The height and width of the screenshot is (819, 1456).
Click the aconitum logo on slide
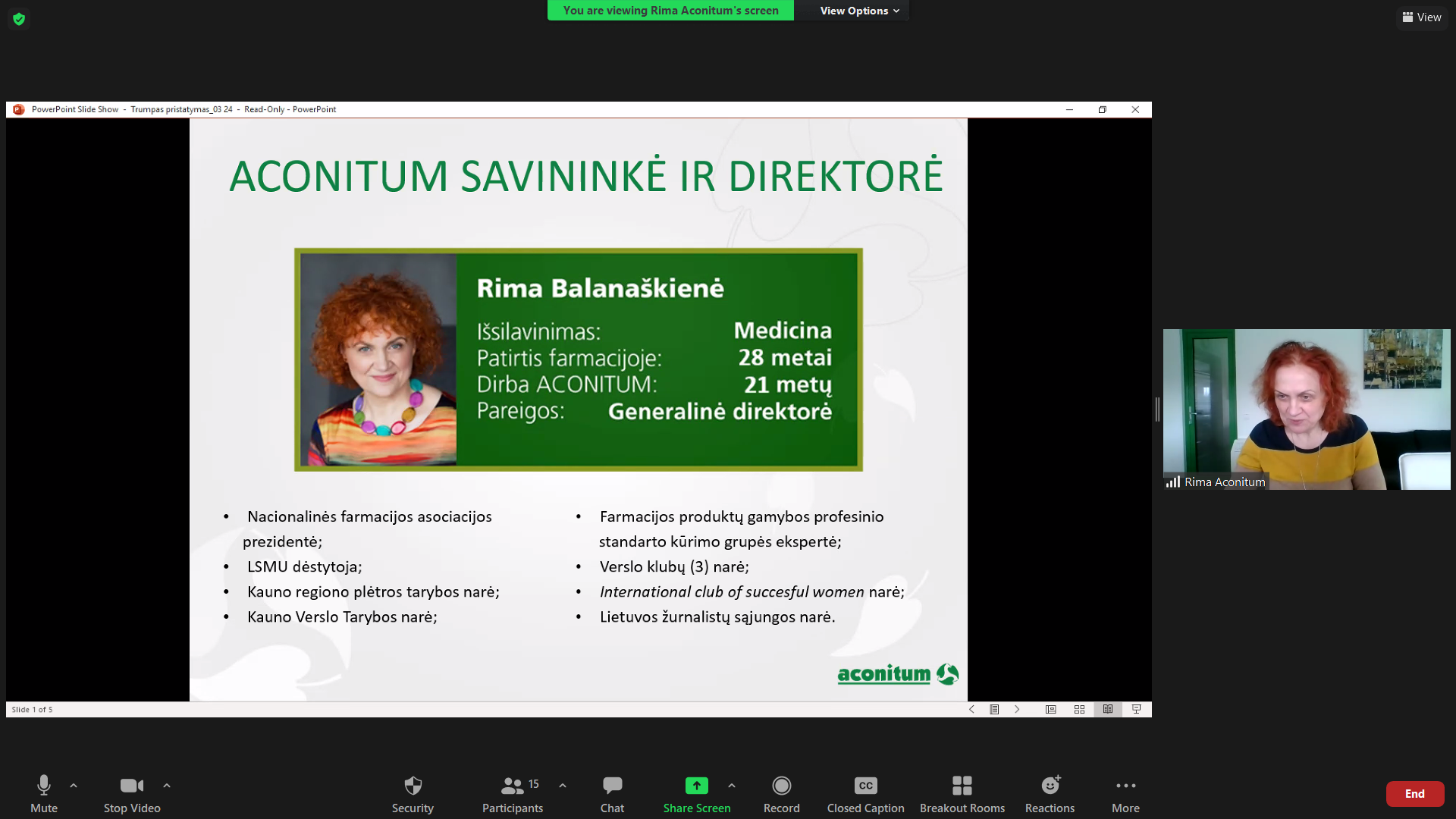tap(898, 673)
